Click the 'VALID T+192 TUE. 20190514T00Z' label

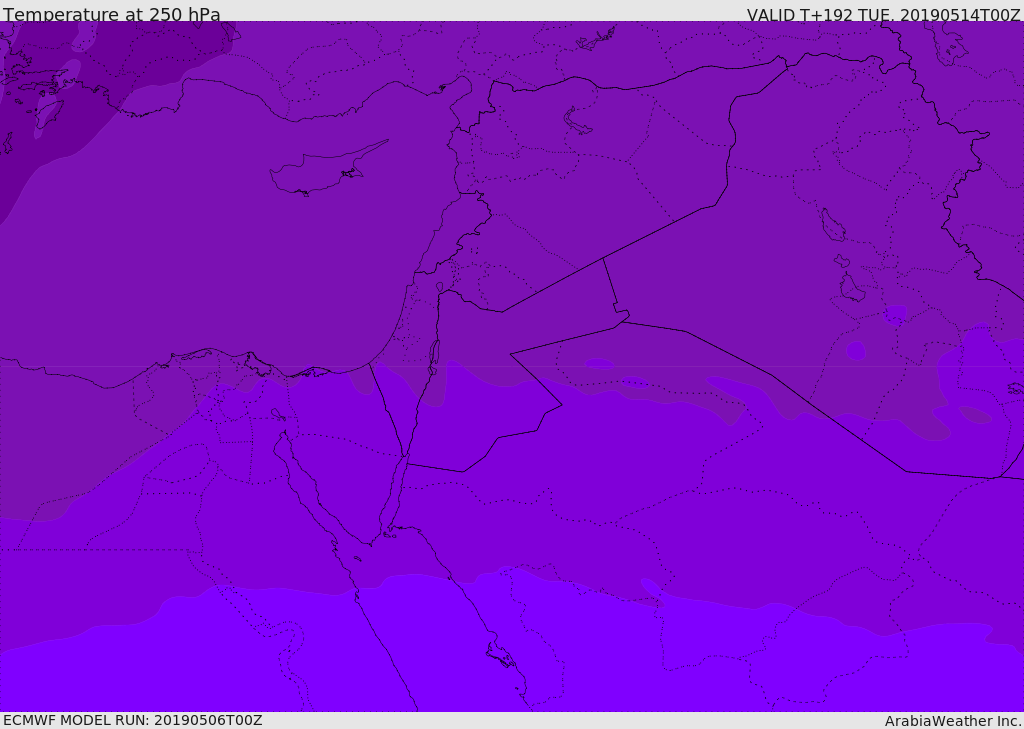(884, 14)
